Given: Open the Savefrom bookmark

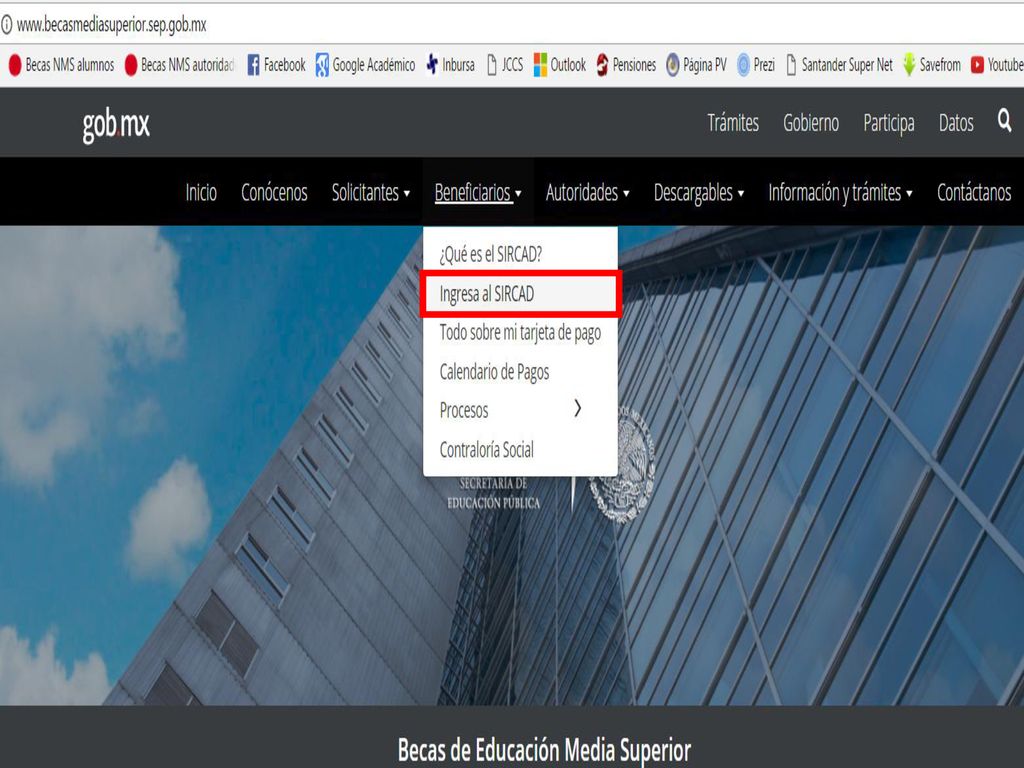Looking at the screenshot, I should (x=932, y=65).
